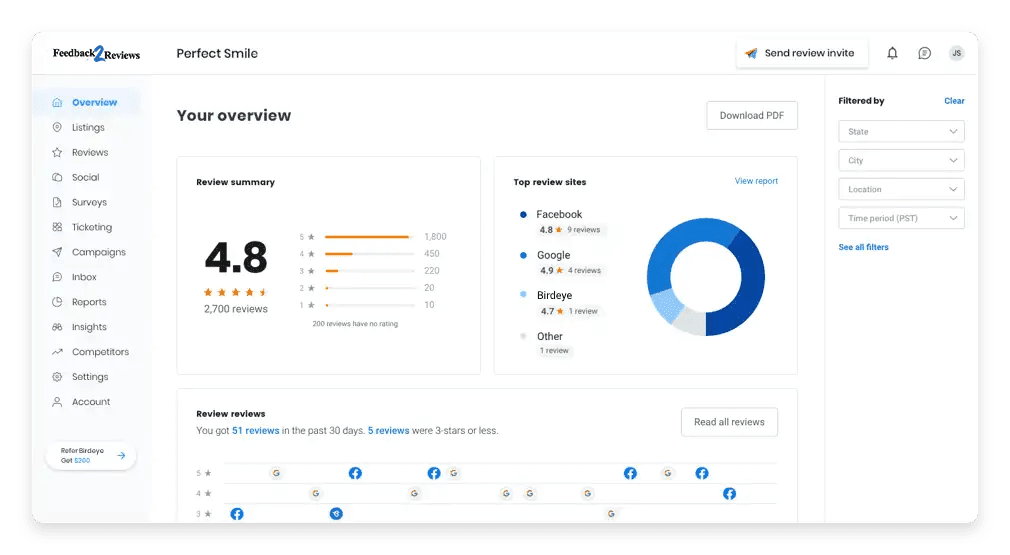
Task: Open the City filter dropdown
Action: click(901, 161)
